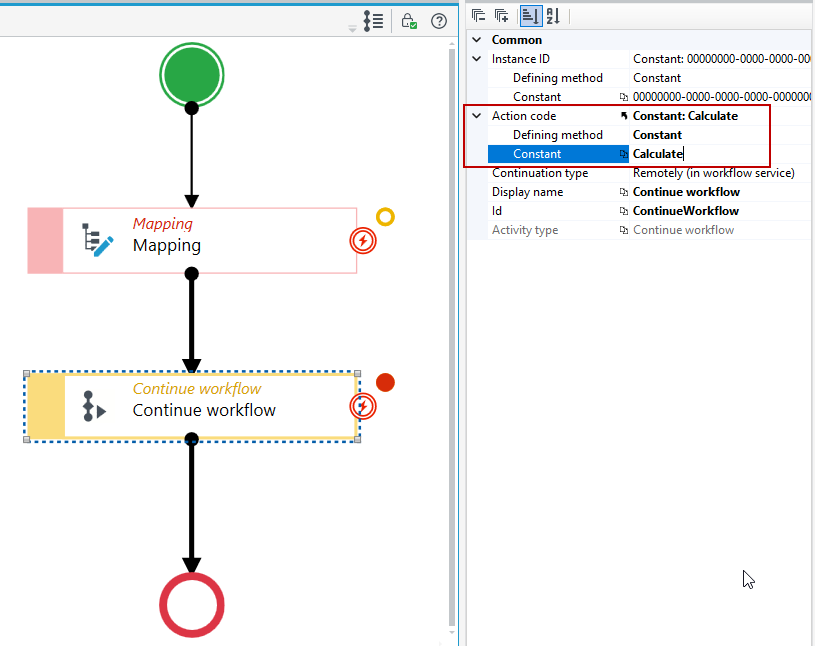Screen dimensions: 815x646
Task: Toggle the yellow ring breakpoint on Mapping
Action: (385, 217)
